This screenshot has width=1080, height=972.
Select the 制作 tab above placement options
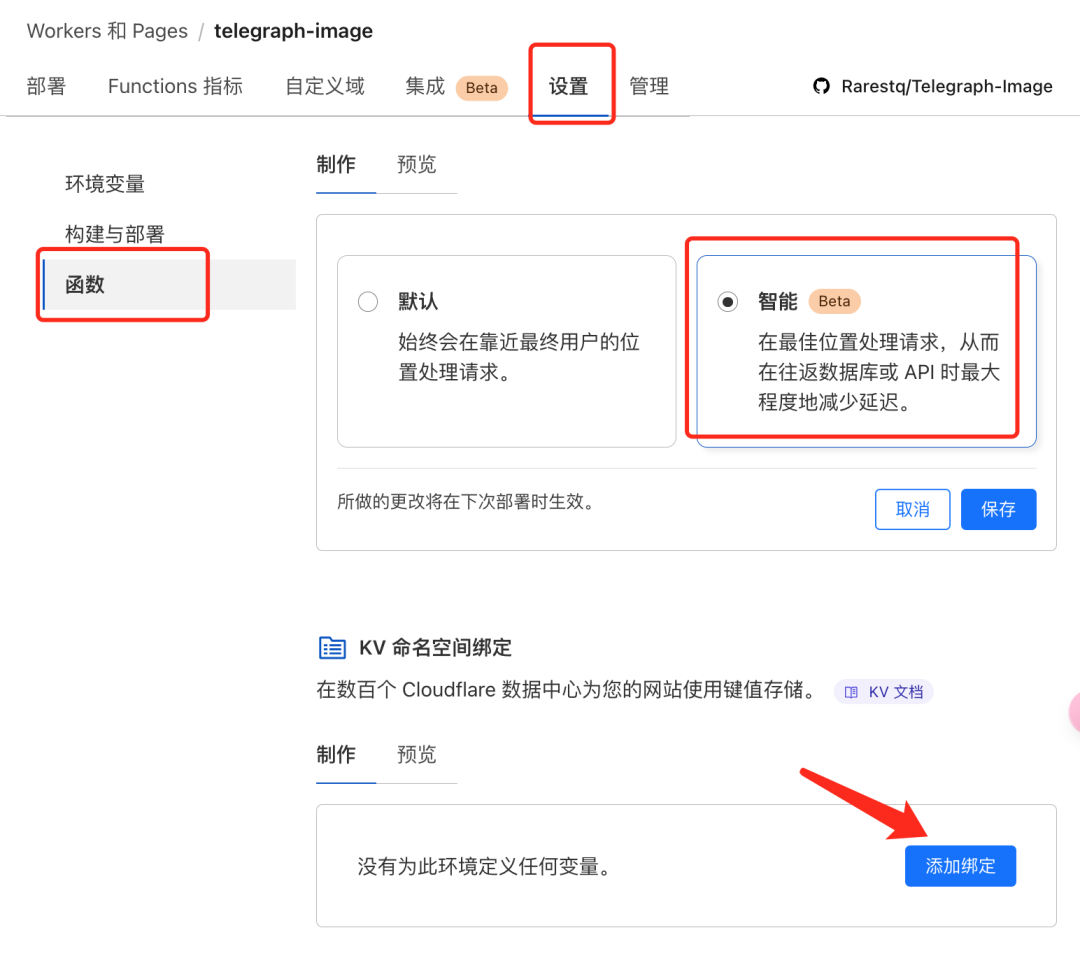pos(336,165)
